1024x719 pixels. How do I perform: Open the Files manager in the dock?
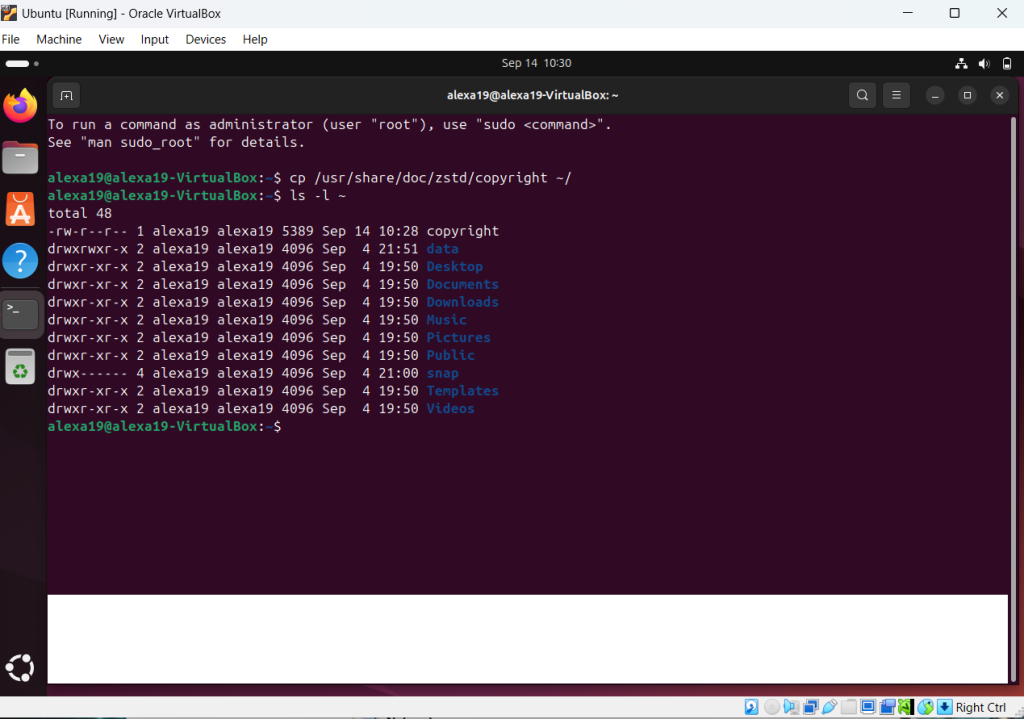20,157
